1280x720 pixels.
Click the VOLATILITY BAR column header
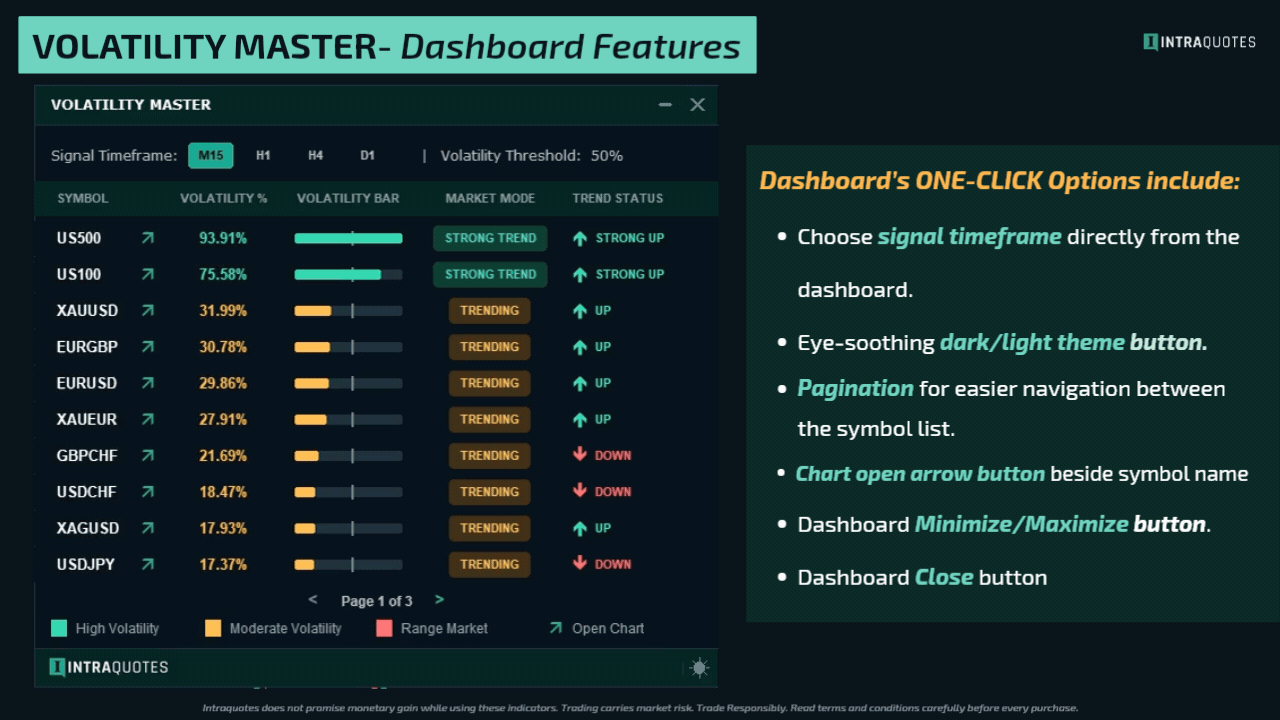click(348, 198)
